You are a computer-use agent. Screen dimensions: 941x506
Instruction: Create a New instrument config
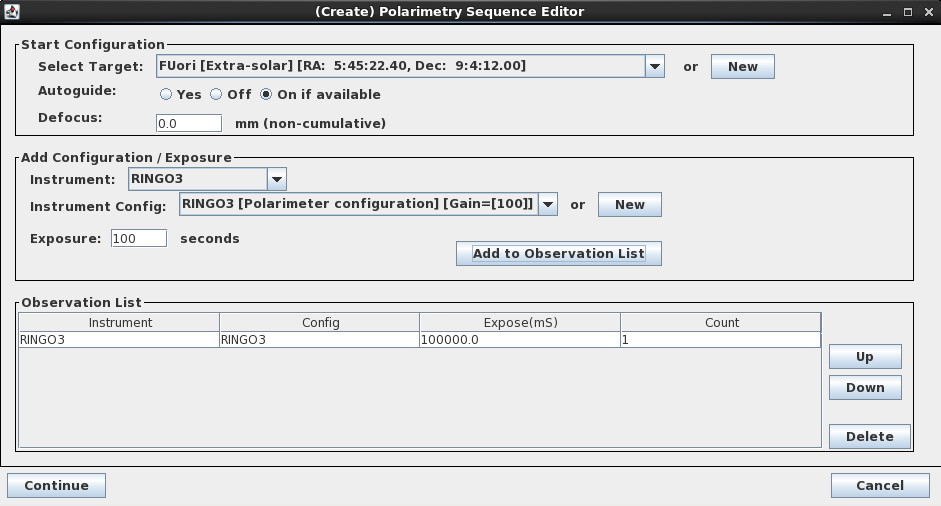pyautogui.click(x=630, y=205)
